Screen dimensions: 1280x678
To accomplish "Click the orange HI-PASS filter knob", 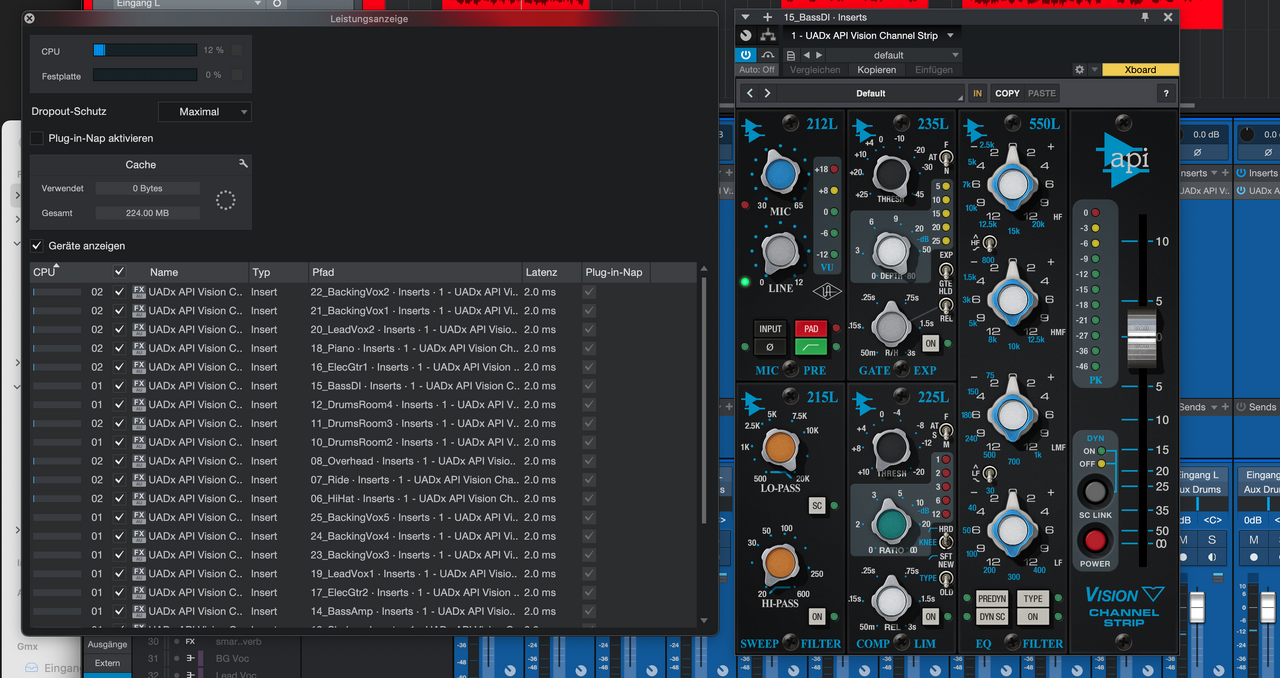I will pyautogui.click(x=780, y=565).
